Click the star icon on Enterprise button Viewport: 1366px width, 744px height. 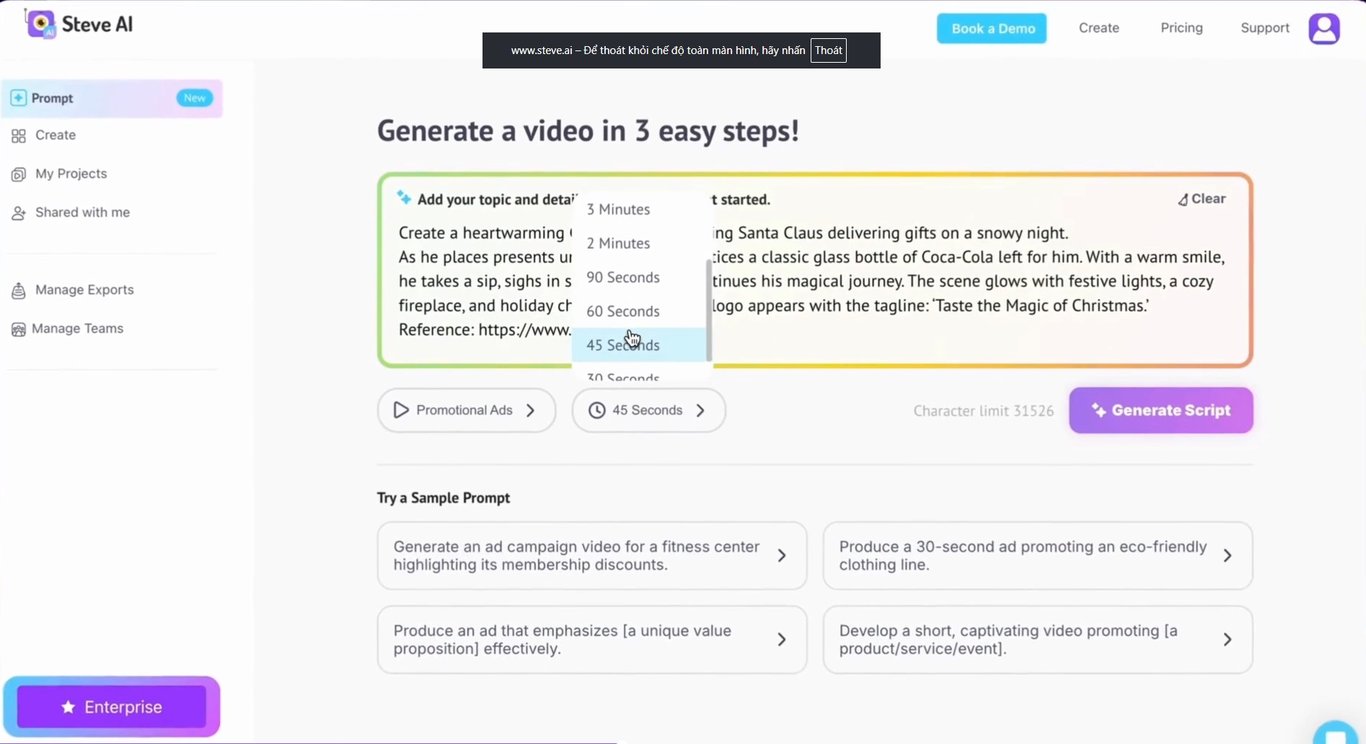[x=68, y=707]
